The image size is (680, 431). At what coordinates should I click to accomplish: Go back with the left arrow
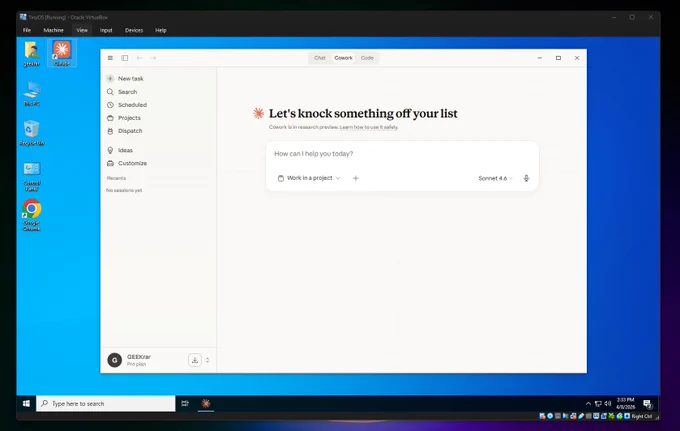click(139, 58)
